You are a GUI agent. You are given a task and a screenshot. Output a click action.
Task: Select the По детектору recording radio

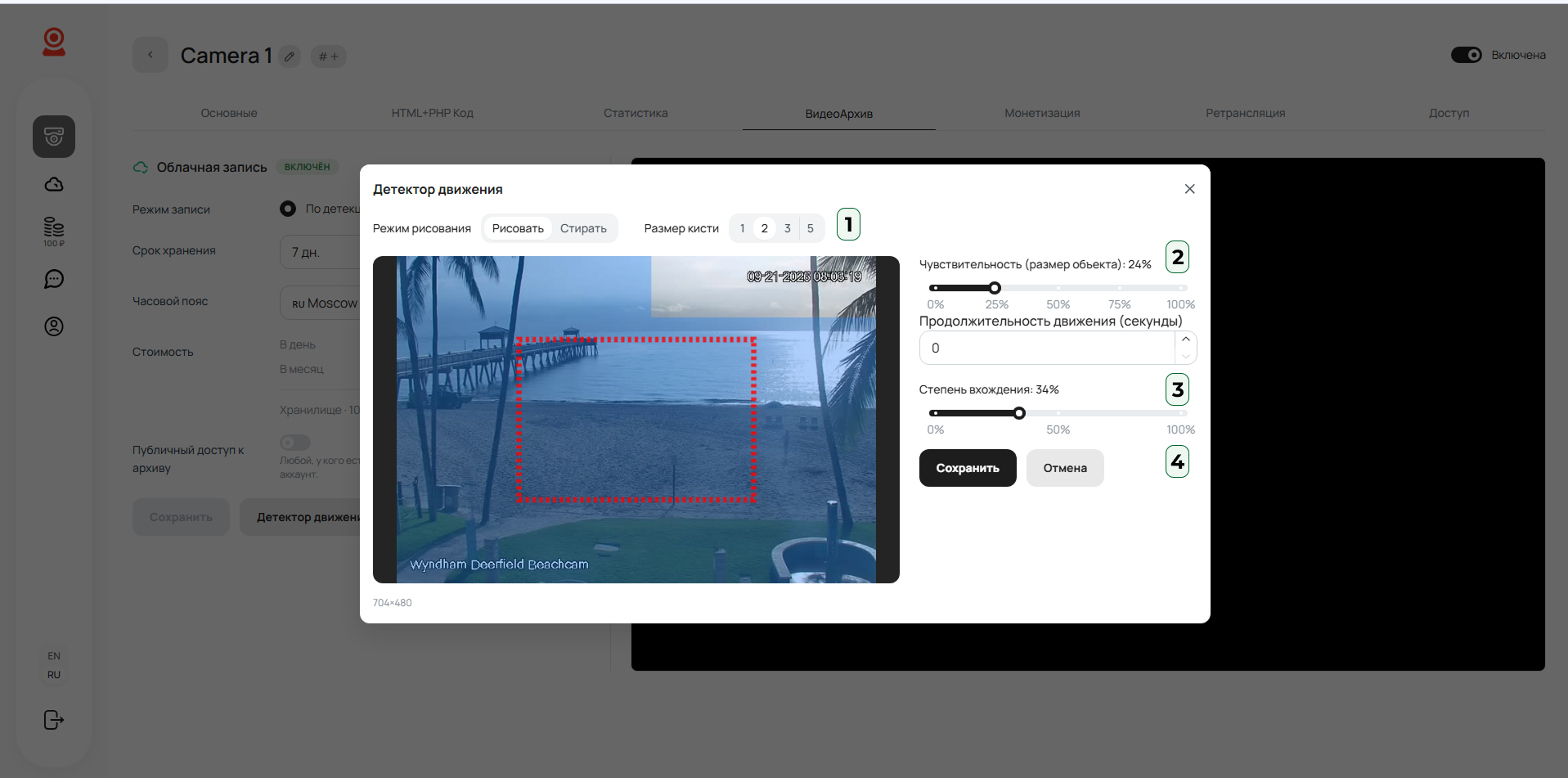tap(288, 209)
